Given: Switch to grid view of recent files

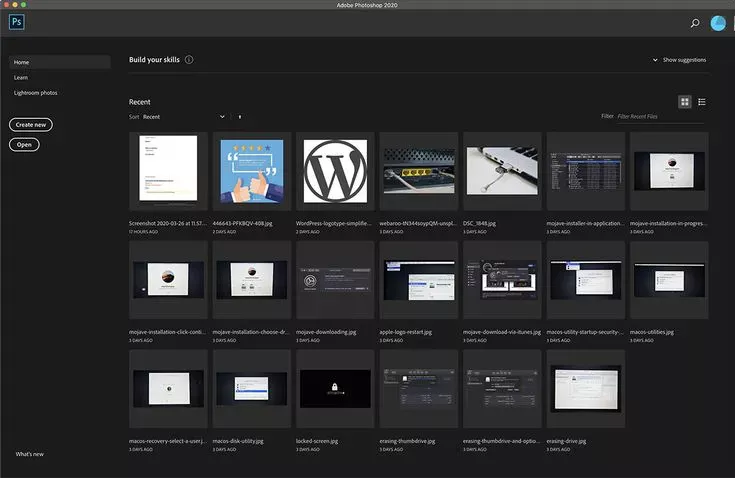Looking at the screenshot, I should [x=685, y=102].
